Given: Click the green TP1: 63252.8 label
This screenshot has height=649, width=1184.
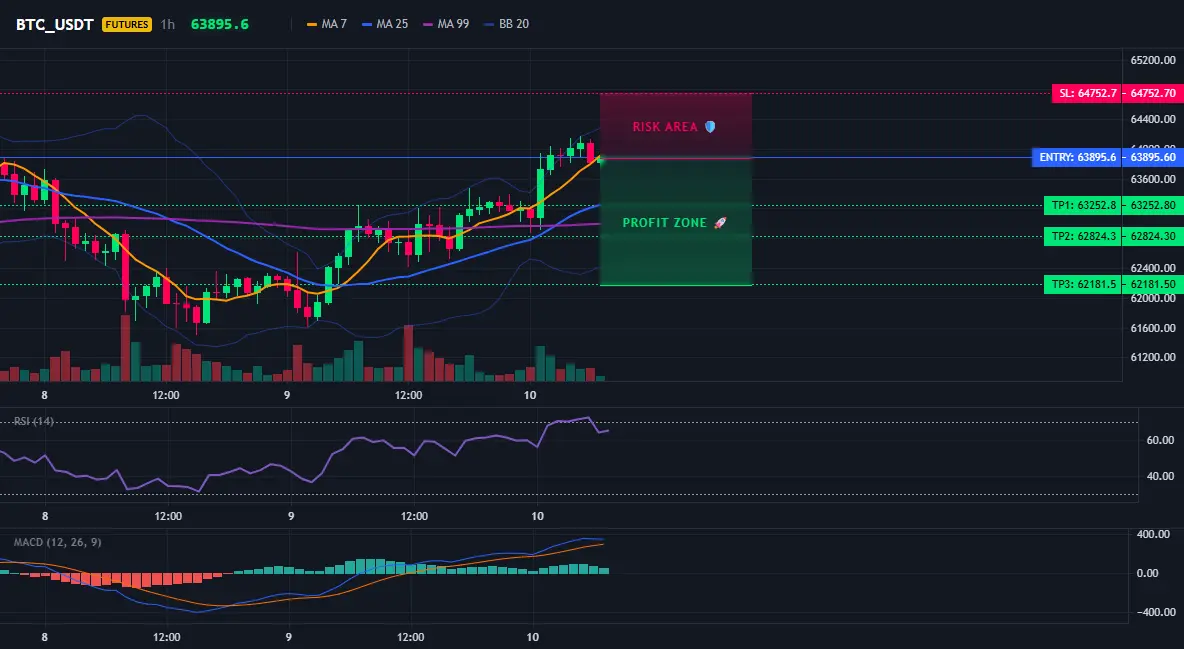Looking at the screenshot, I should point(1083,205).
